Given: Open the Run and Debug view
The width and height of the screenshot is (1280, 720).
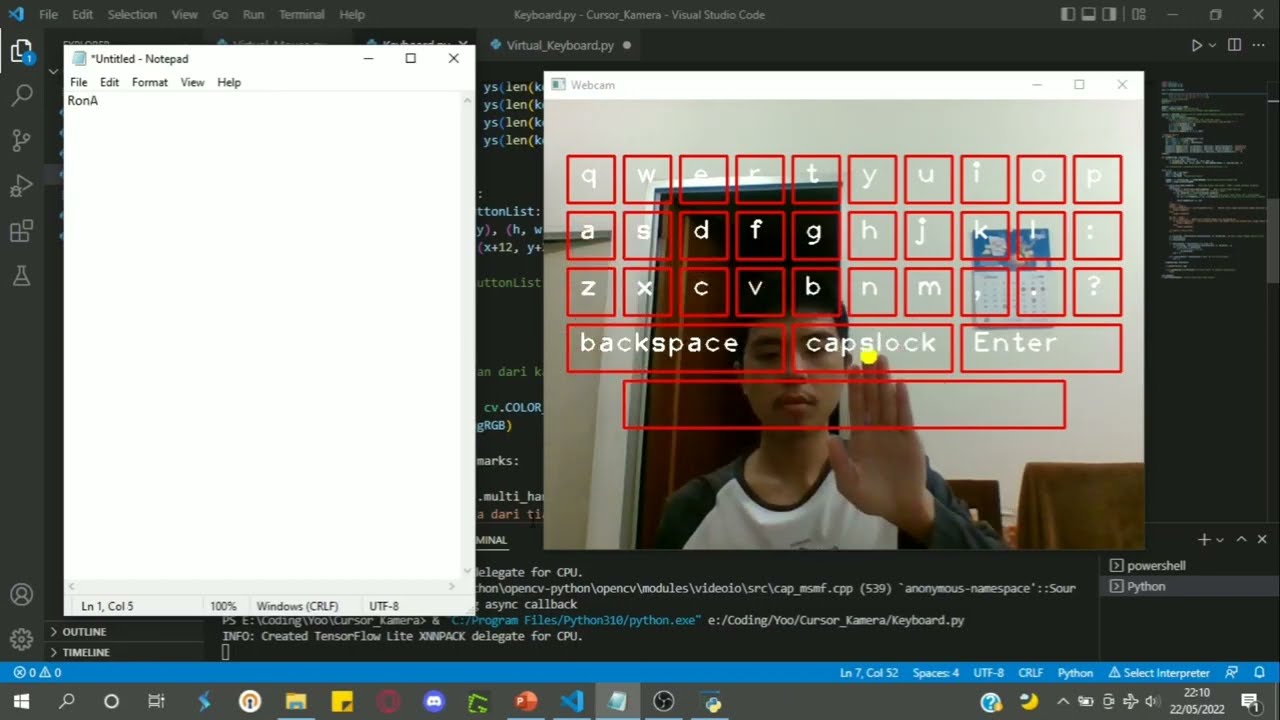Looking at the screenshot, I should [21, 186].
